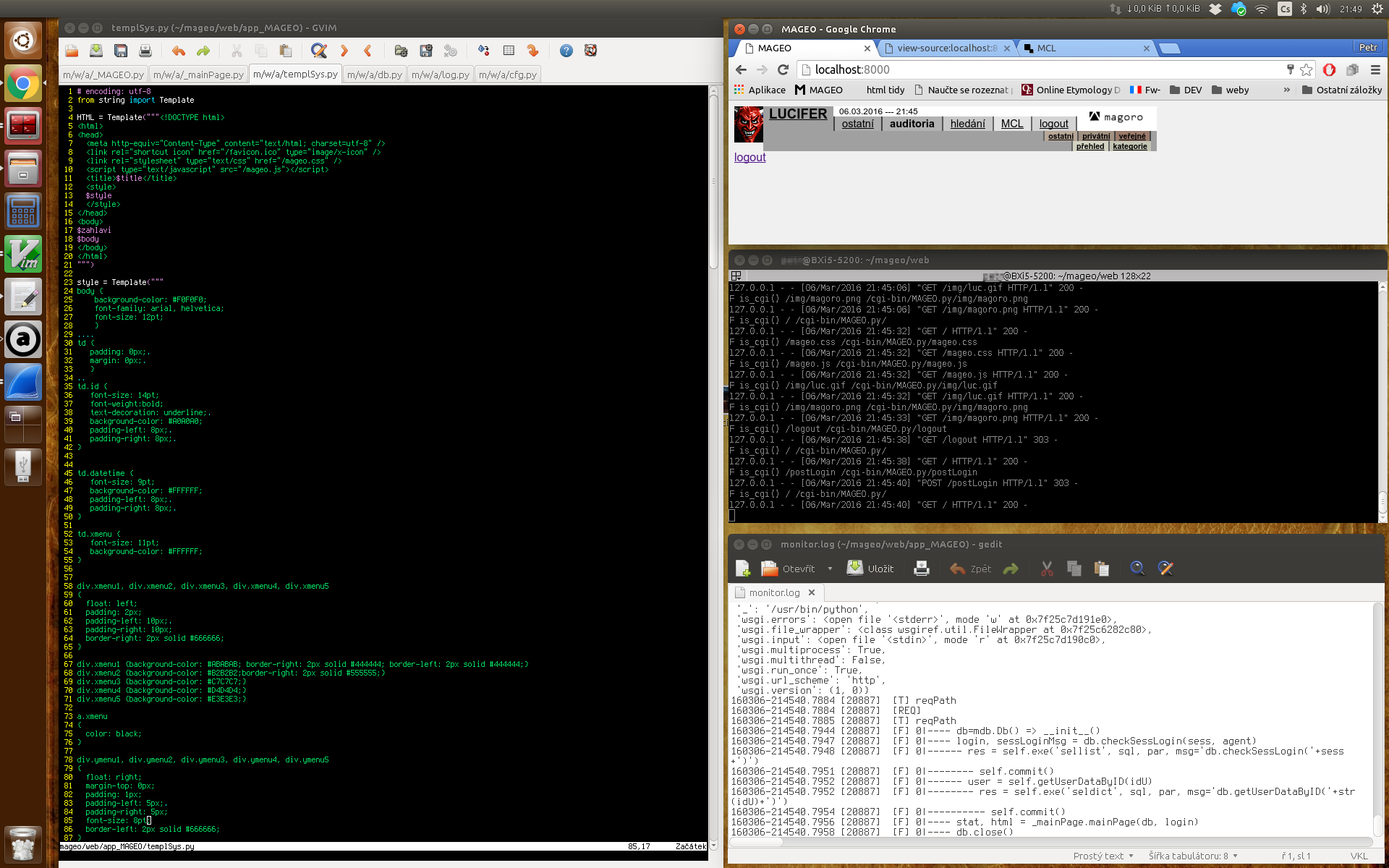Viewport: 1389px width, 868px height.
Task: Switch to m/w/a/db.py tab
Action: [x=374, y=75]
